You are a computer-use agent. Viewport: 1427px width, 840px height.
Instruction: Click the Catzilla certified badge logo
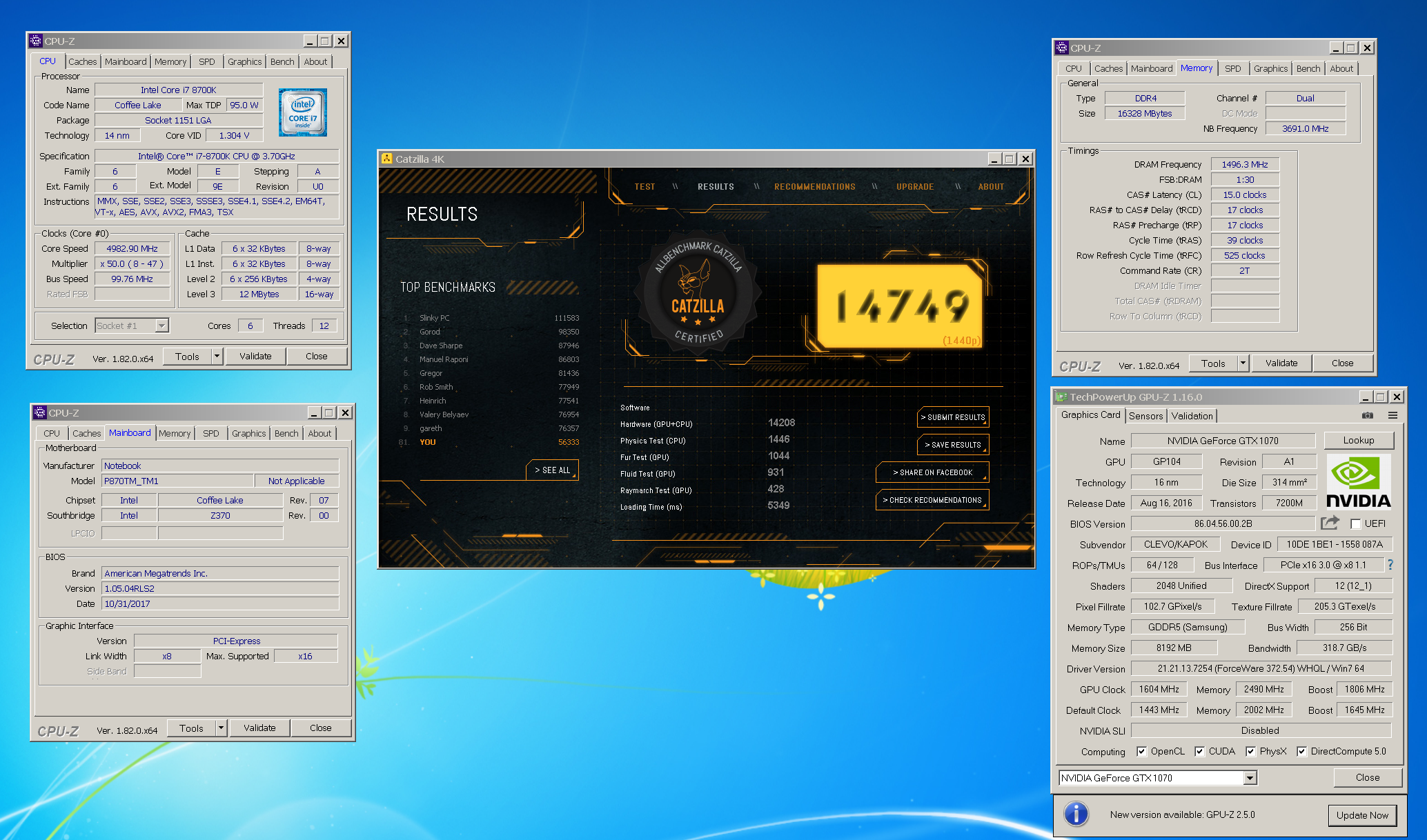point(698,293)
